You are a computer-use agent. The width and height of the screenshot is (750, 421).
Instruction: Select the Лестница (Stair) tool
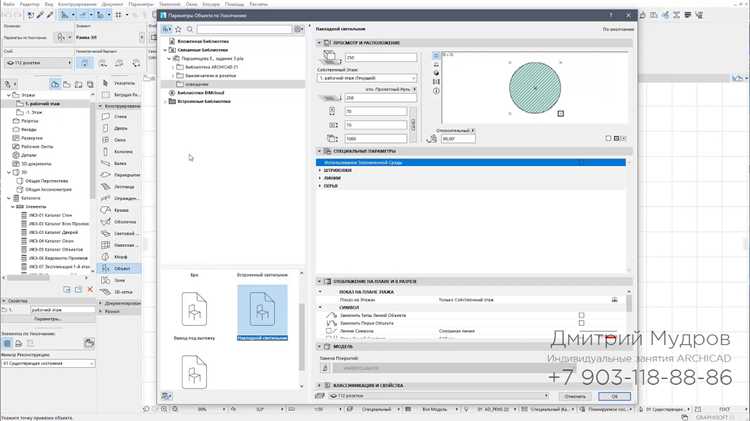pos(120,187)
